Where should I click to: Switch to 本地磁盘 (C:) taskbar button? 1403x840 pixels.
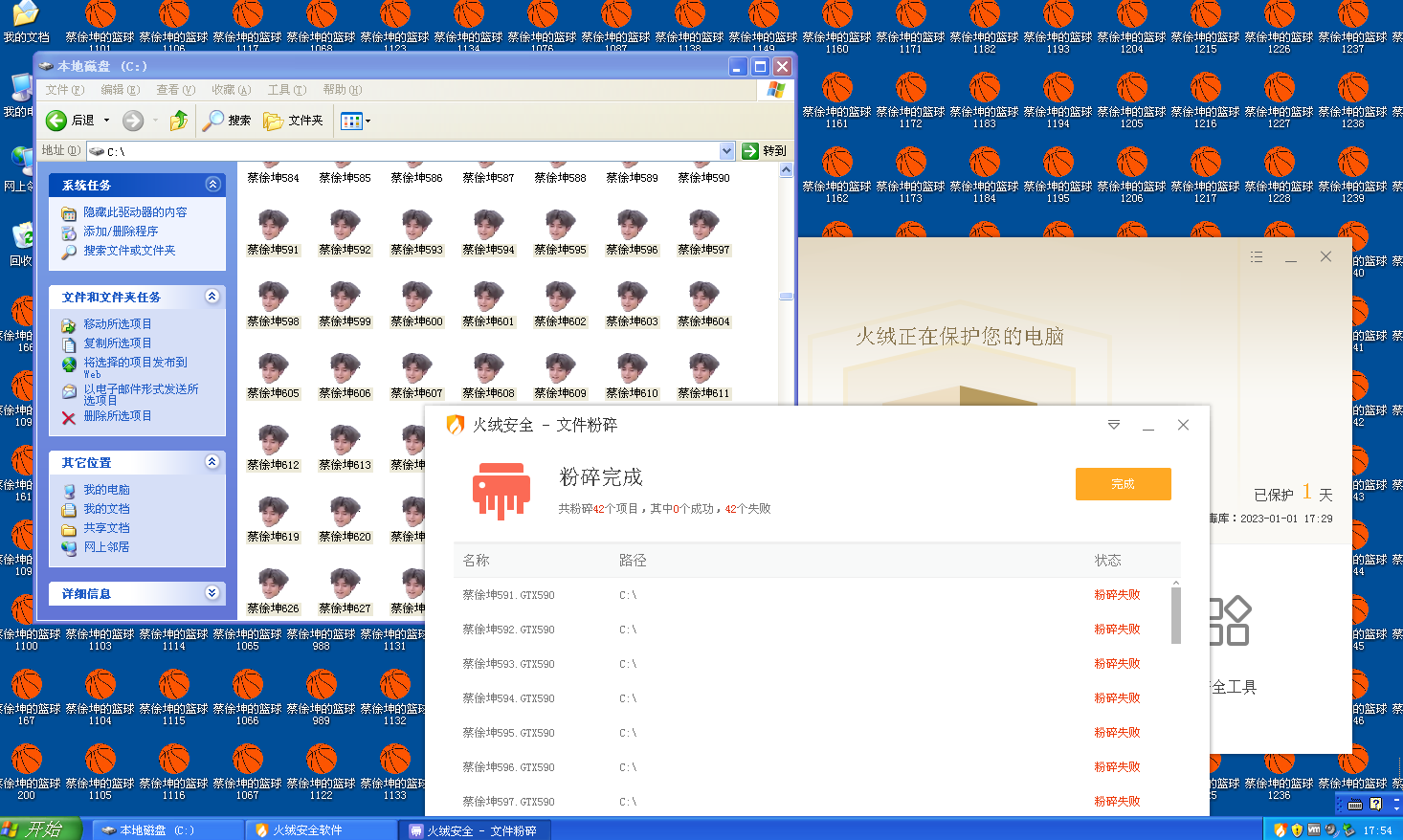(x=167, y=830)
